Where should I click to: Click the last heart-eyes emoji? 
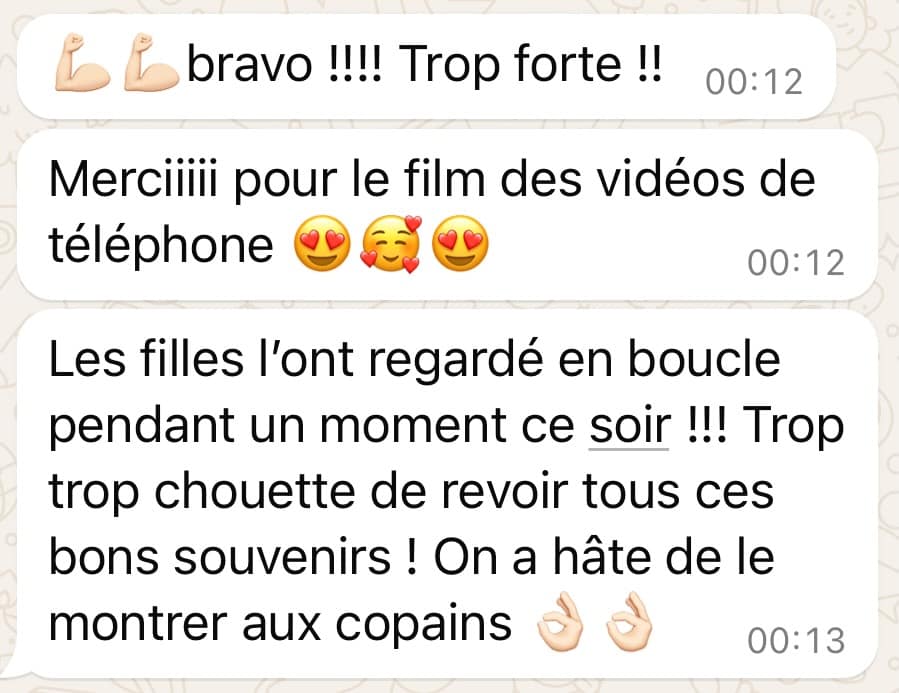pos(460,244)
